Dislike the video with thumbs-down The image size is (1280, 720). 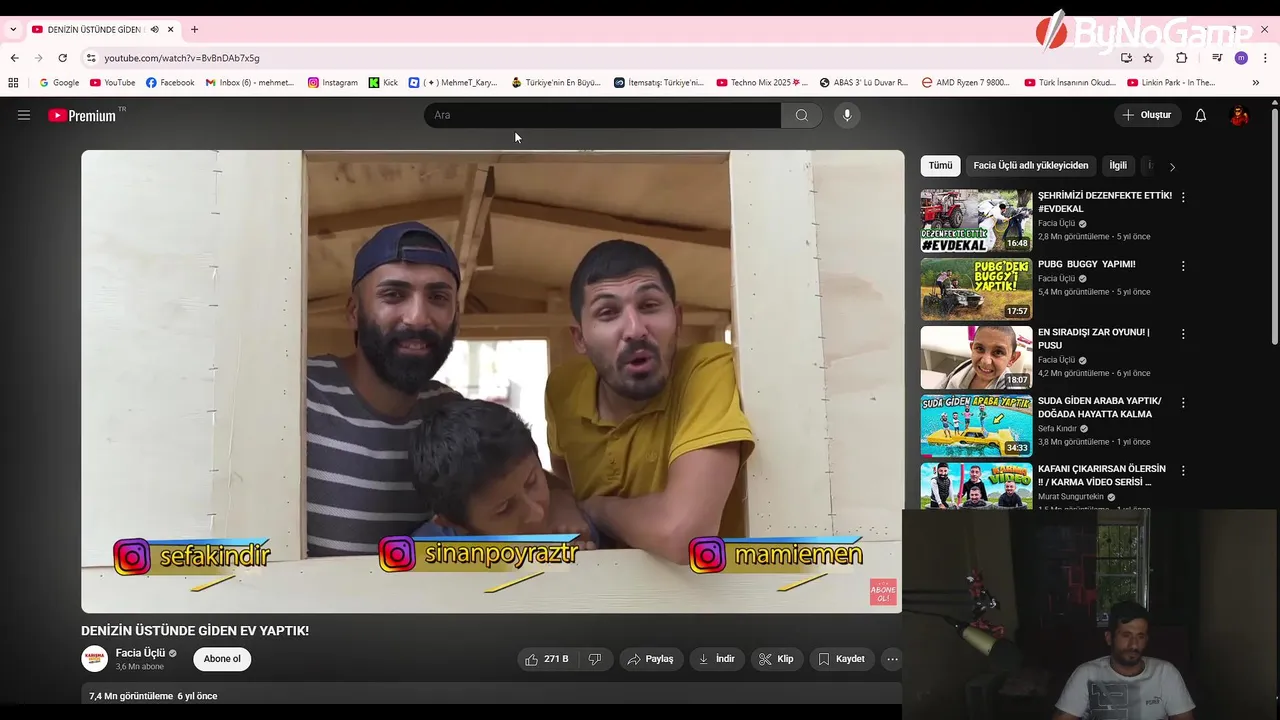tap(595, 659)
